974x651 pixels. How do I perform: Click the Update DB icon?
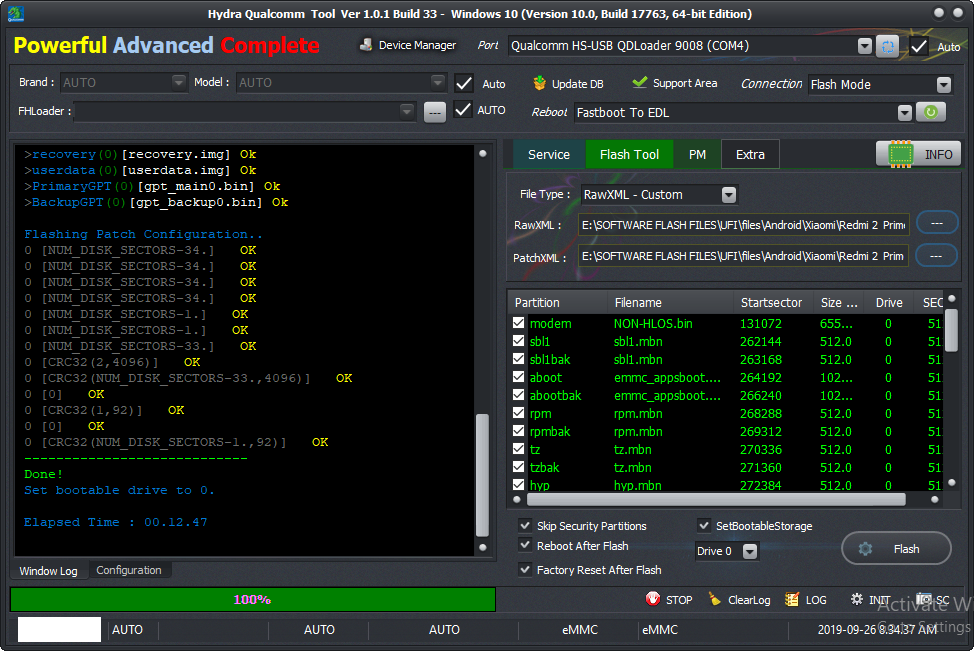pyautogui.click(x=540, y=83)
